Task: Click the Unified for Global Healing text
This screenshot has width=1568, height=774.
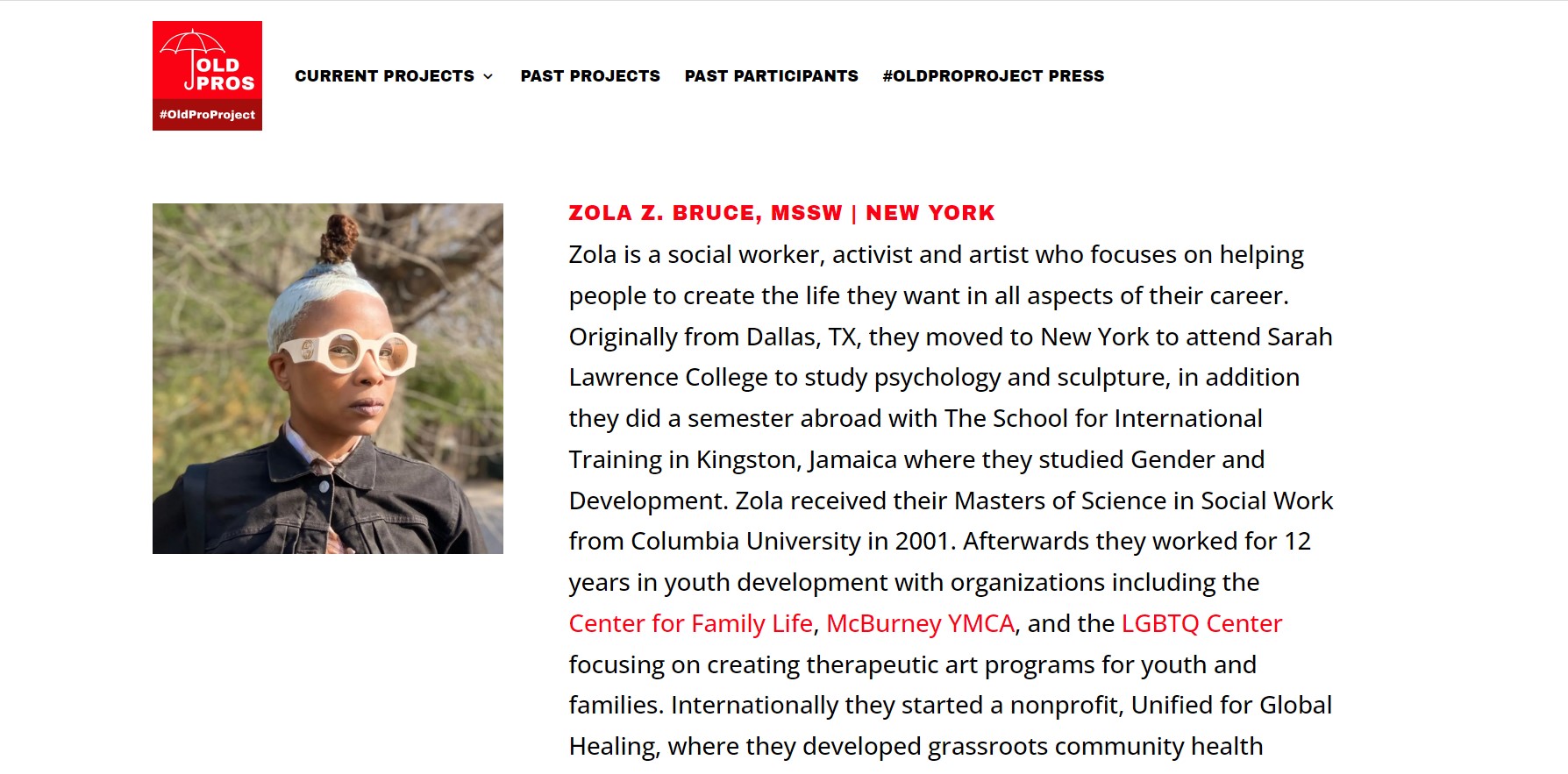Action: 1231,706
